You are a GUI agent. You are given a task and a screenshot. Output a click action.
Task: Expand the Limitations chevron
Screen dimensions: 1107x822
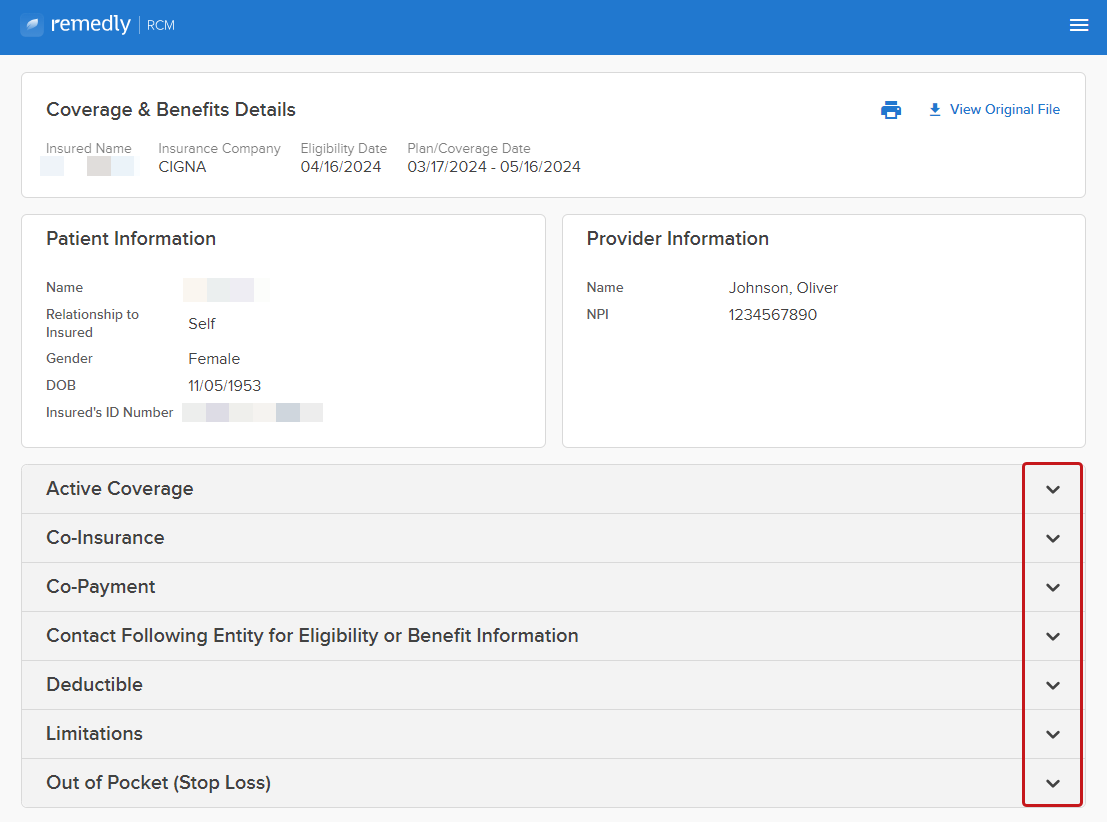point(1053,734)
